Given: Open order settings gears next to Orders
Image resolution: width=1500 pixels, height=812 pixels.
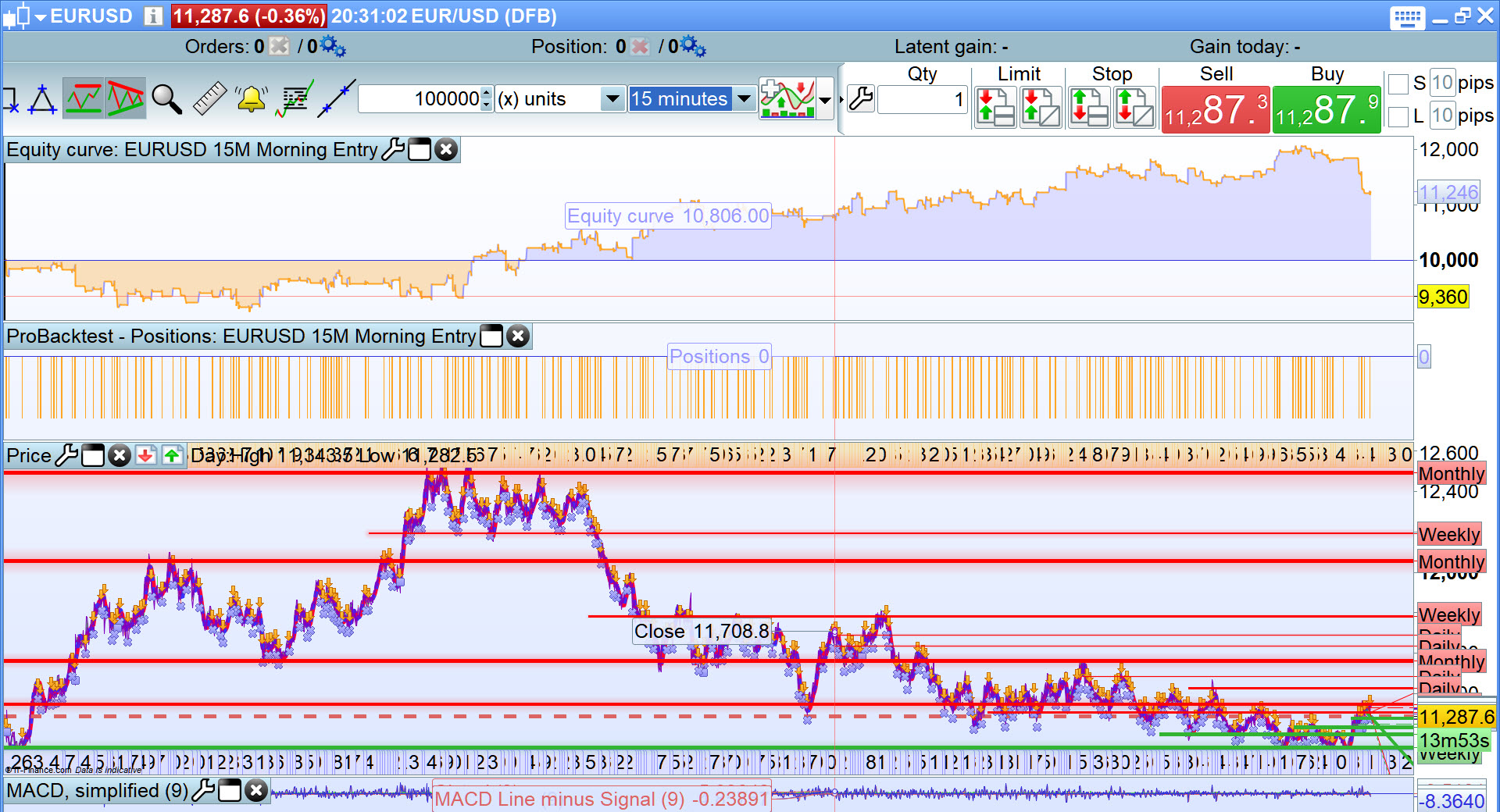Looking at the screenshot, I should 334,47.
